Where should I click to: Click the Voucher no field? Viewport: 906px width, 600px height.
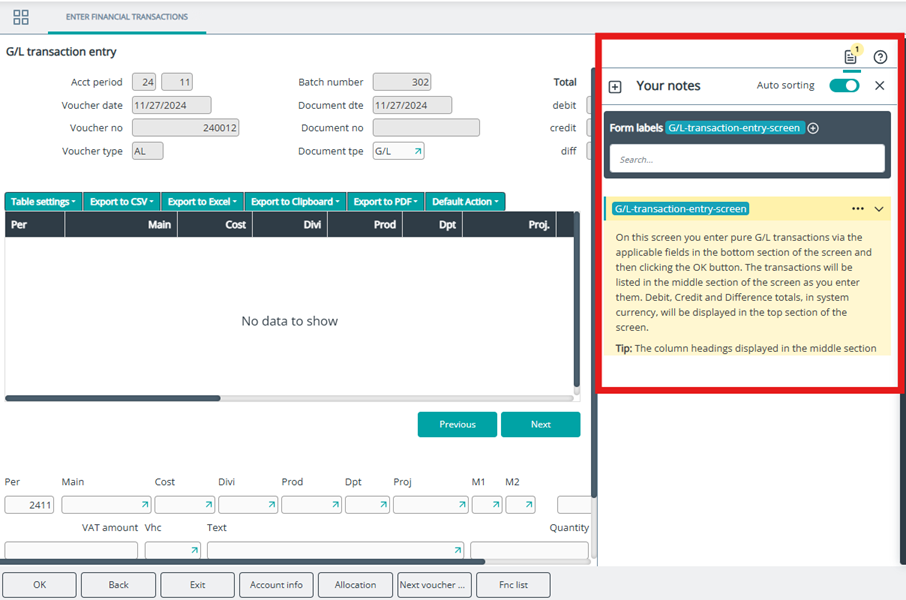[185, 128]
